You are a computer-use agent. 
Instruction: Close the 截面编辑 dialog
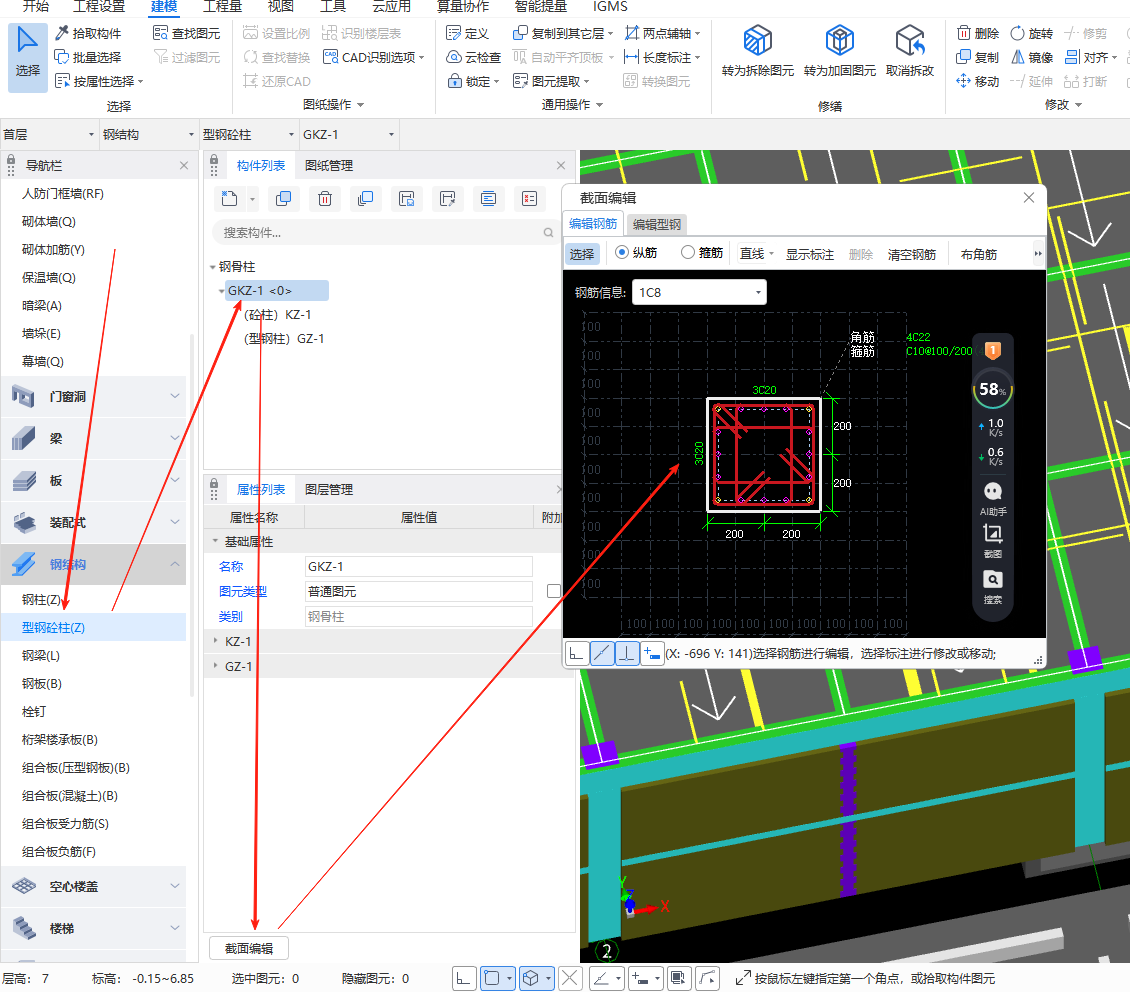1028,197
